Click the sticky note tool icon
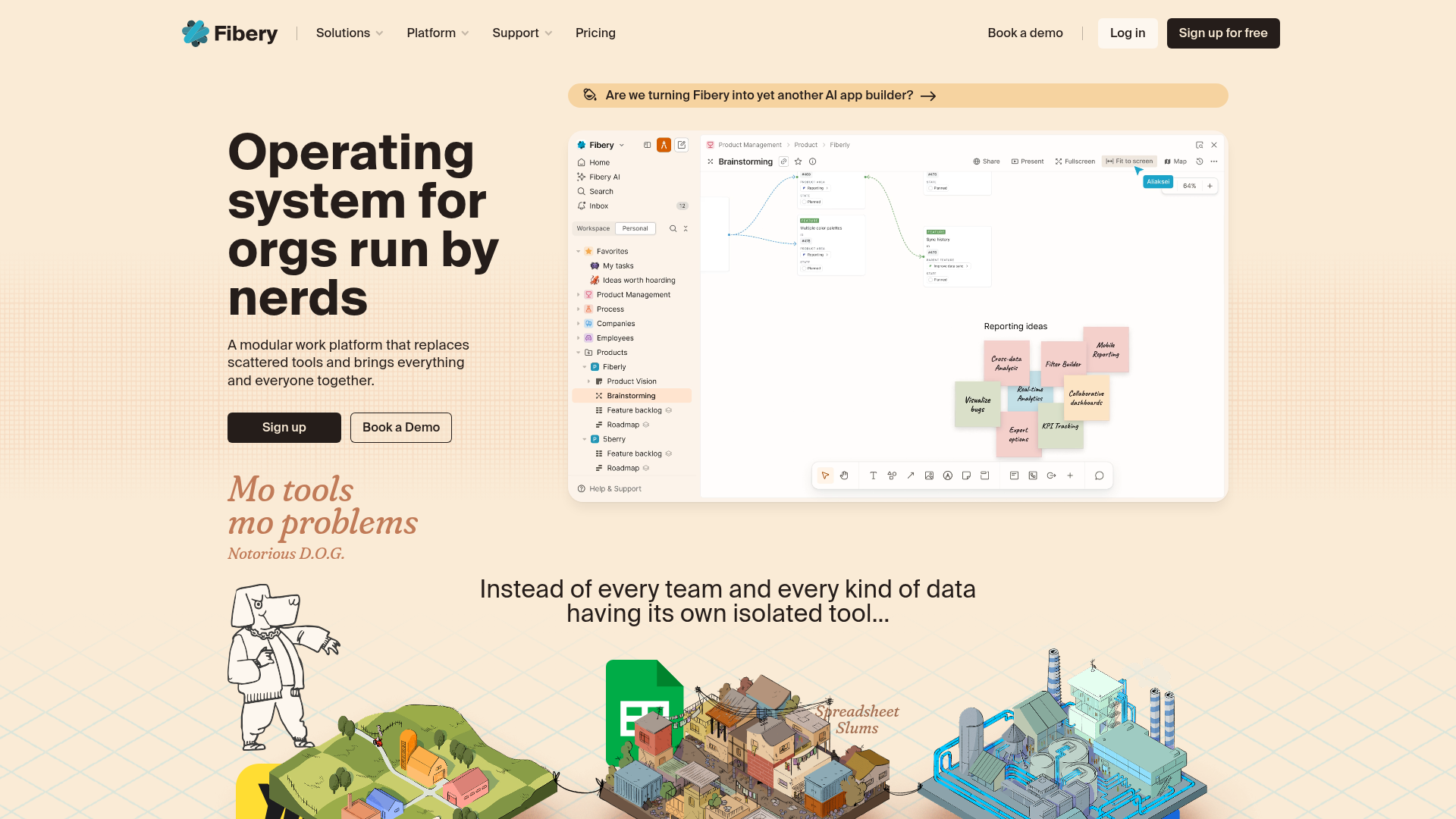This screenshot has width=1456, height=819. tap(966, 475)
